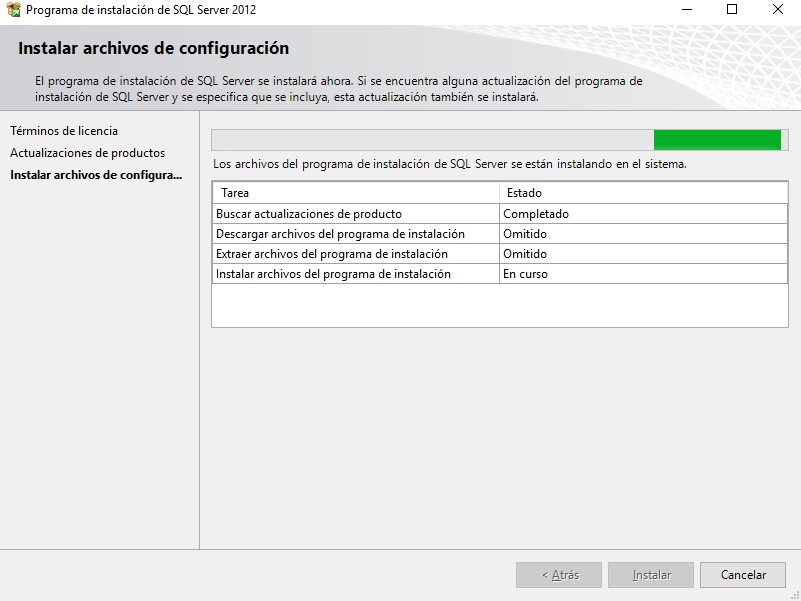Click the disabled Atrás button
Image resolution: width=801 pixels, height=601 pixels.
tap(559, 575)
